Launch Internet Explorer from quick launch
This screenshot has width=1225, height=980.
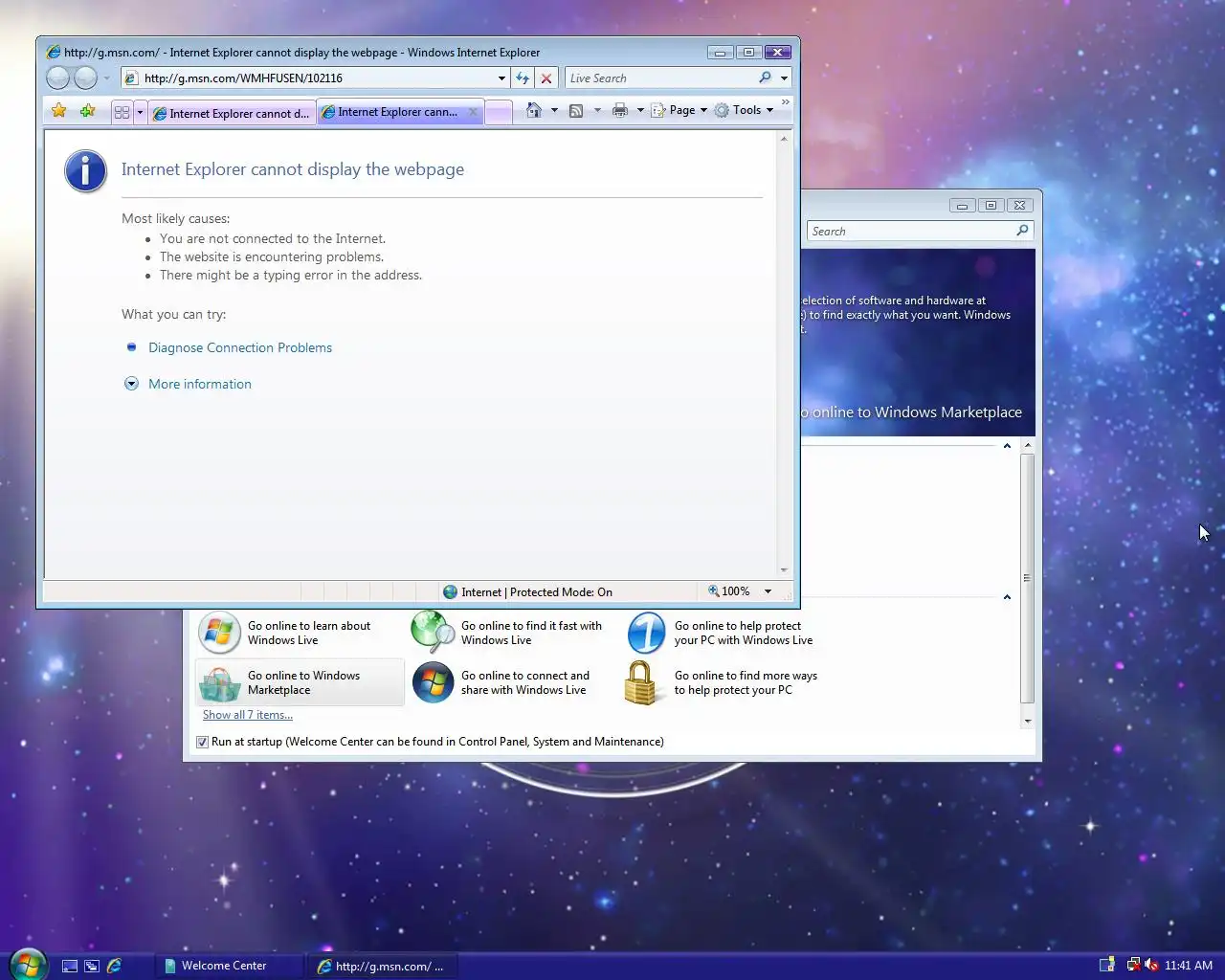(x=114, y=966)
